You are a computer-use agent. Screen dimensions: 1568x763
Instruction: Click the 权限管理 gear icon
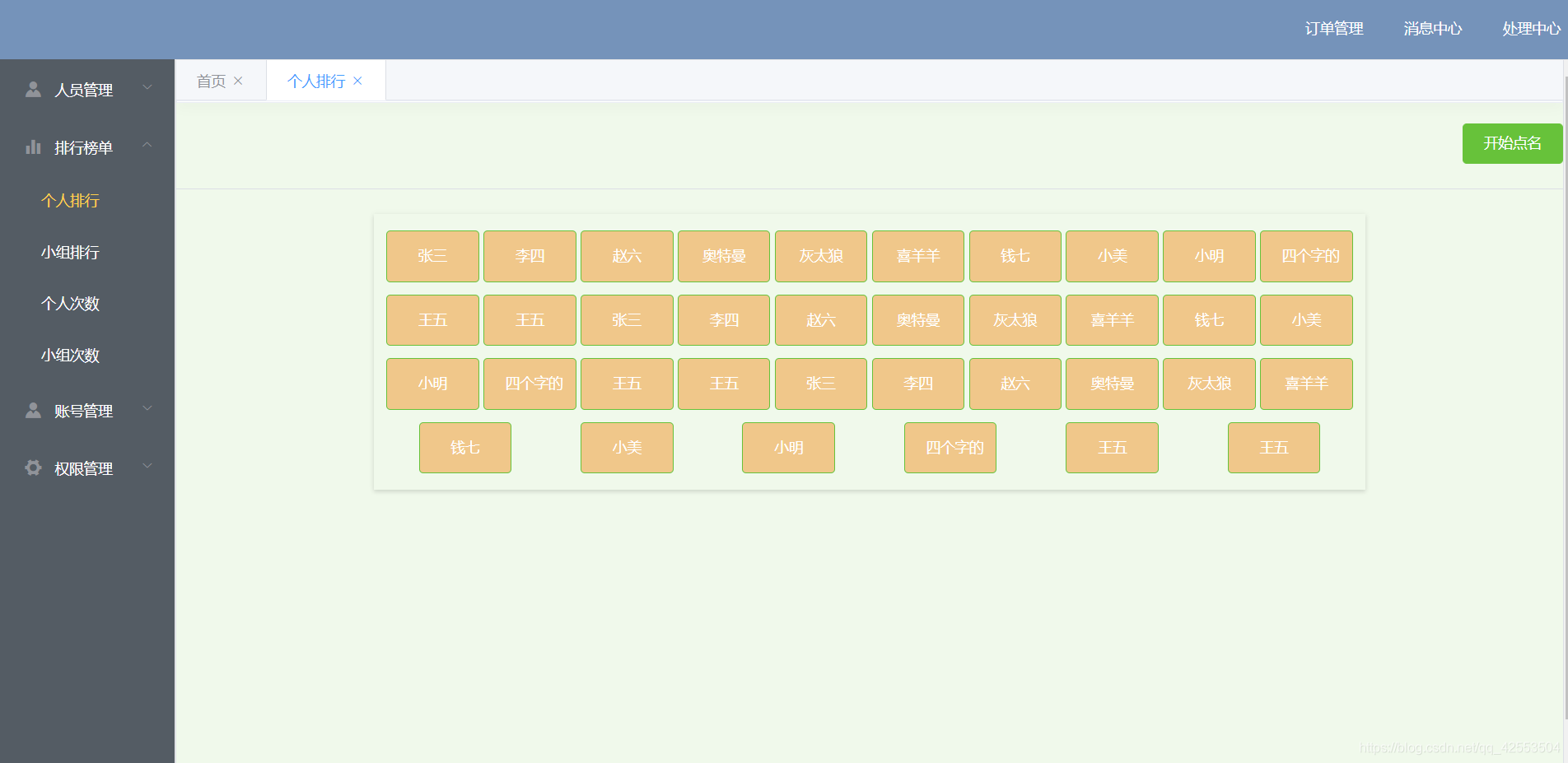(33, 468)
